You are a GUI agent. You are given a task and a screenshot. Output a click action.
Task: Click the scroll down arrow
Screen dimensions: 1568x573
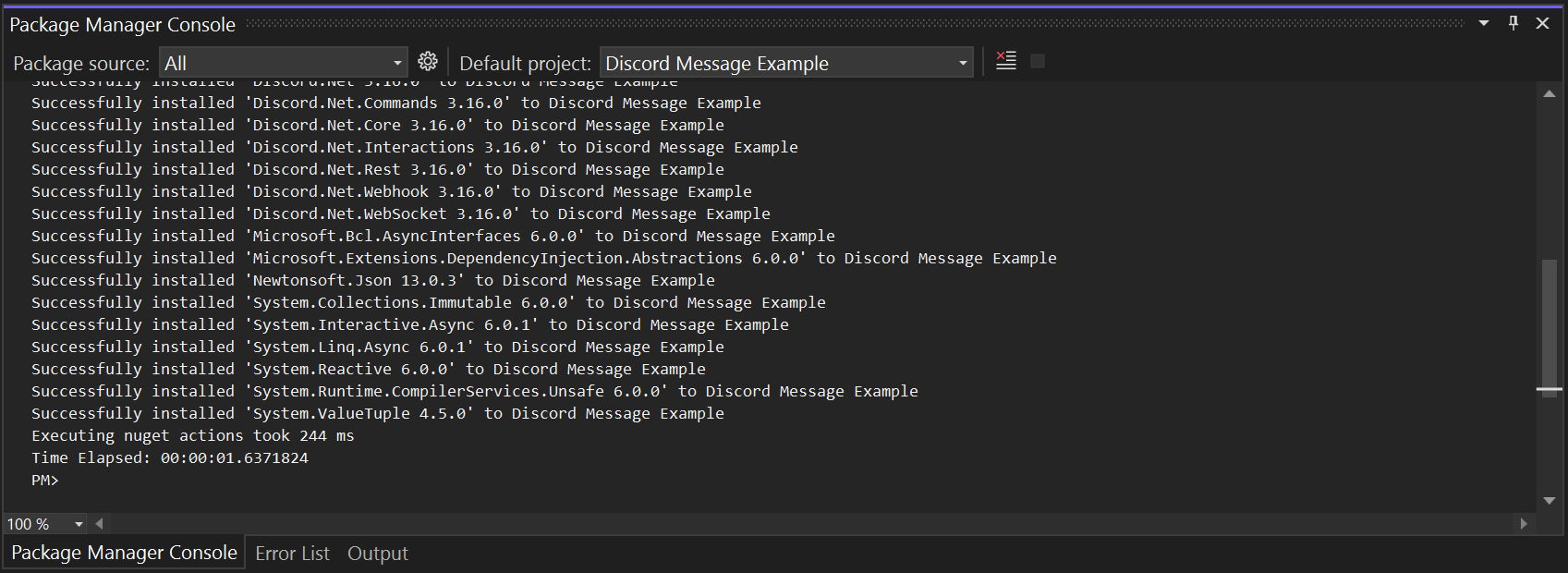click(x=1550, y=501)
